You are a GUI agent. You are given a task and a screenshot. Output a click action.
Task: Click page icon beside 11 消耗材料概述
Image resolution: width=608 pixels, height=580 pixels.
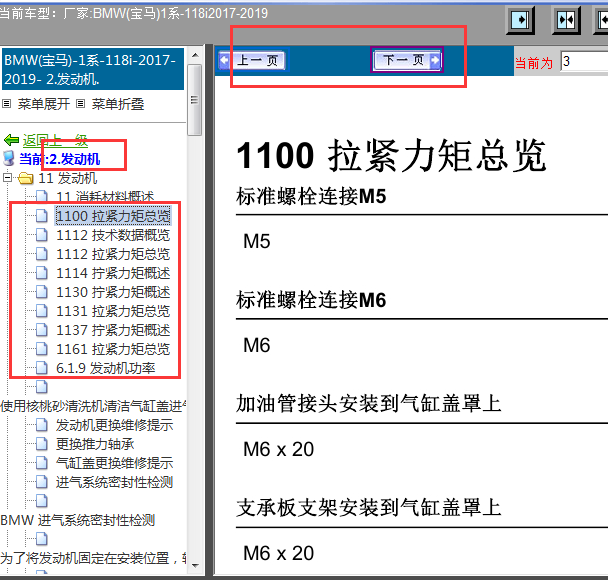(x=42, y=197)
